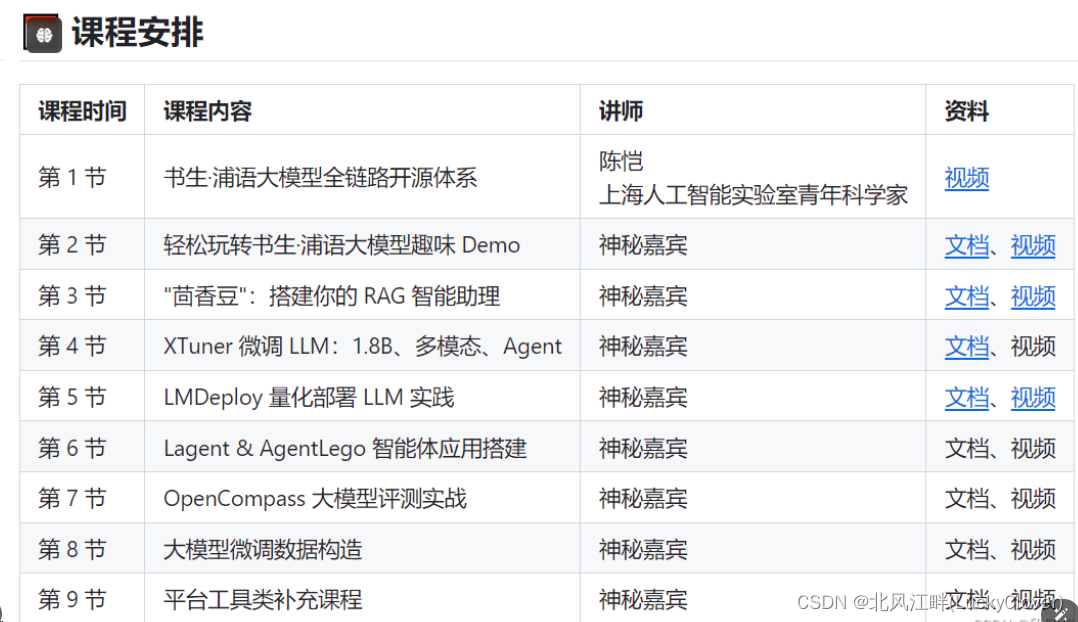Click 大模型微调数据构造 course title
Screen dimensions: 1078x622
click(x=263, y=549)
